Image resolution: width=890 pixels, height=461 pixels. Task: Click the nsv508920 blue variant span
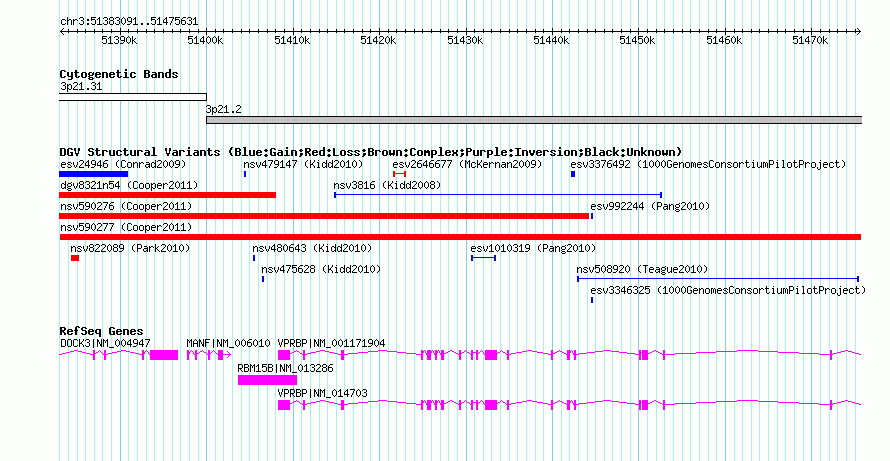pyautogui.click(x=717, y=279)
